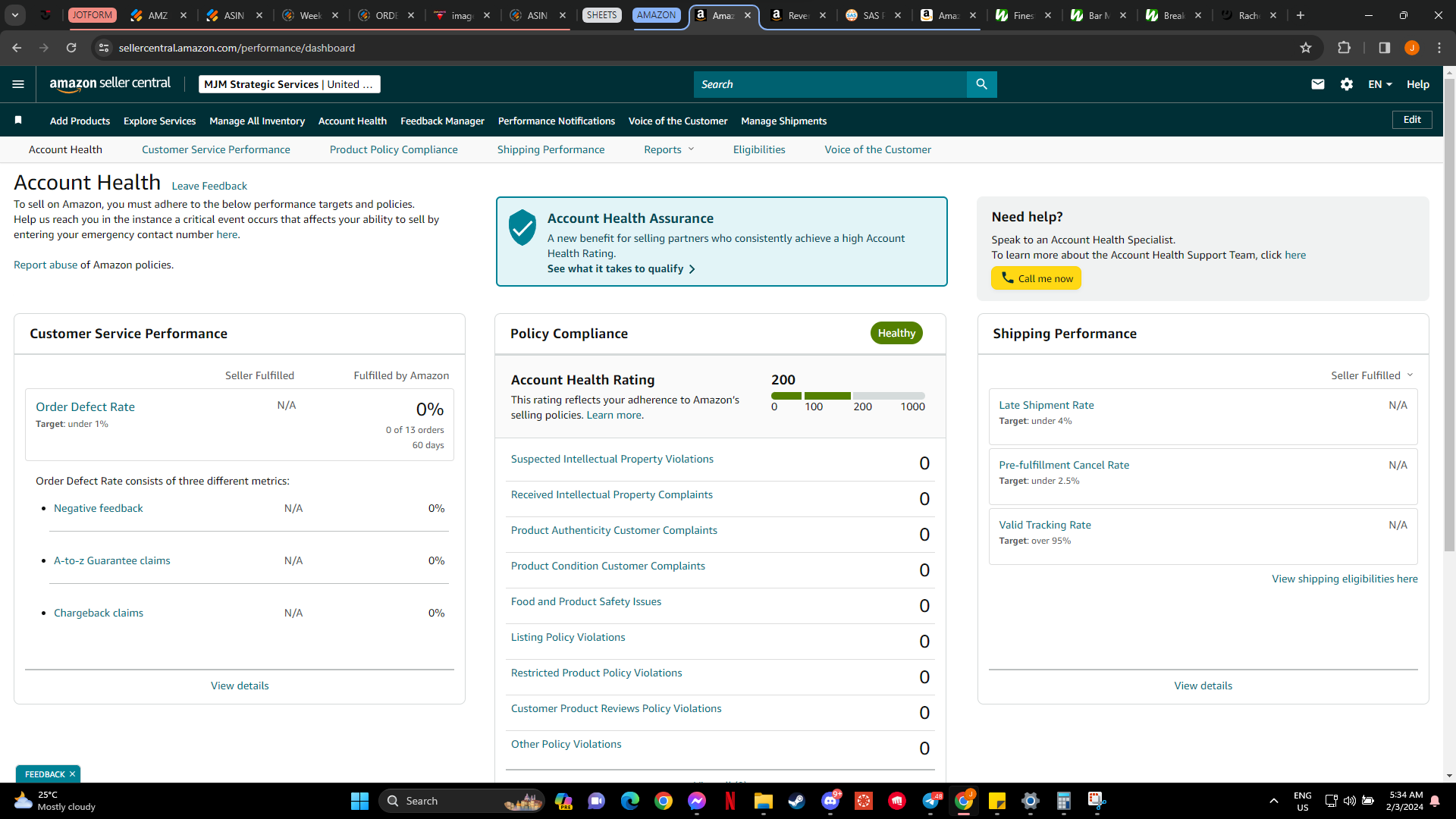View site information icon in address bar
Viewport: 1456px width, 819px height.
[x=104, y=48]
